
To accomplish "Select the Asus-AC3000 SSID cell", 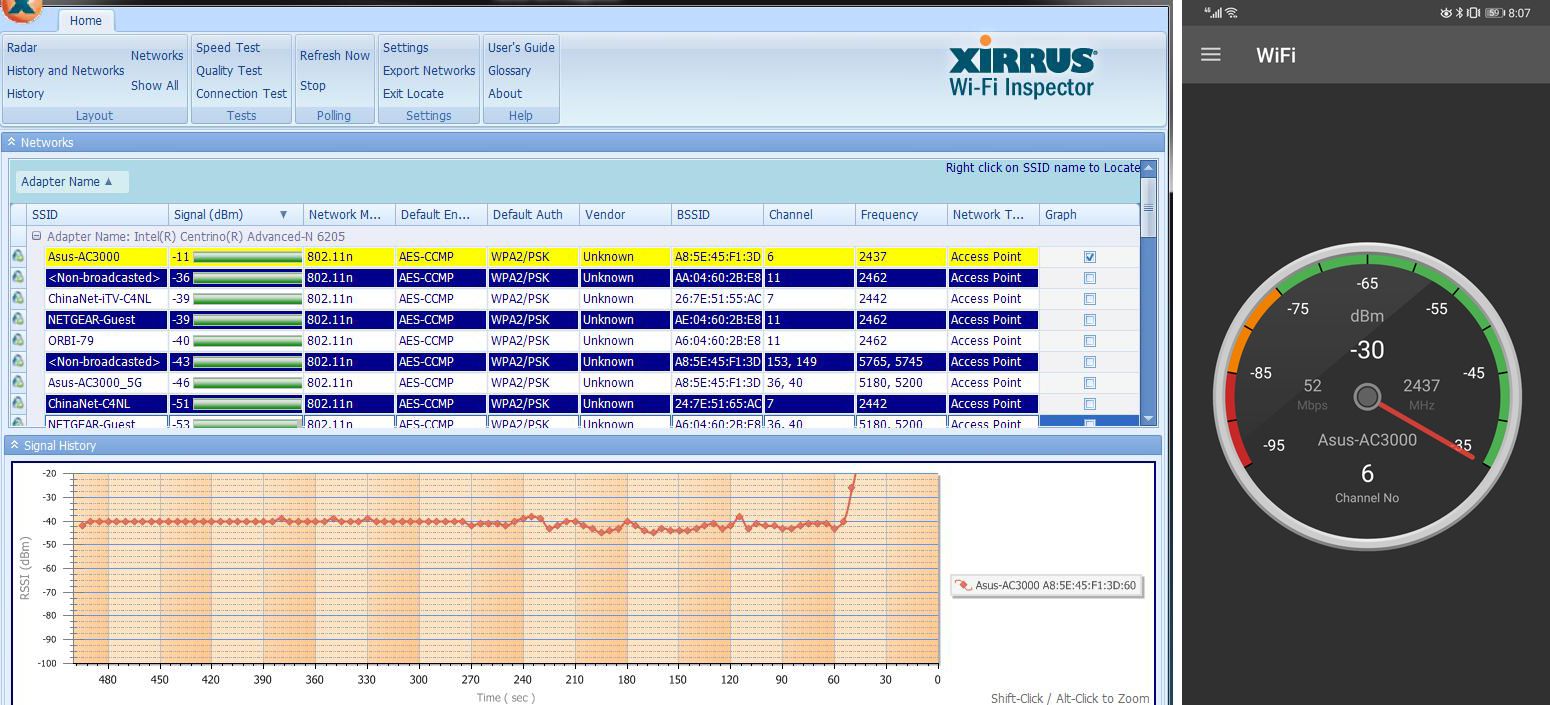I will [x=106, y=257].
